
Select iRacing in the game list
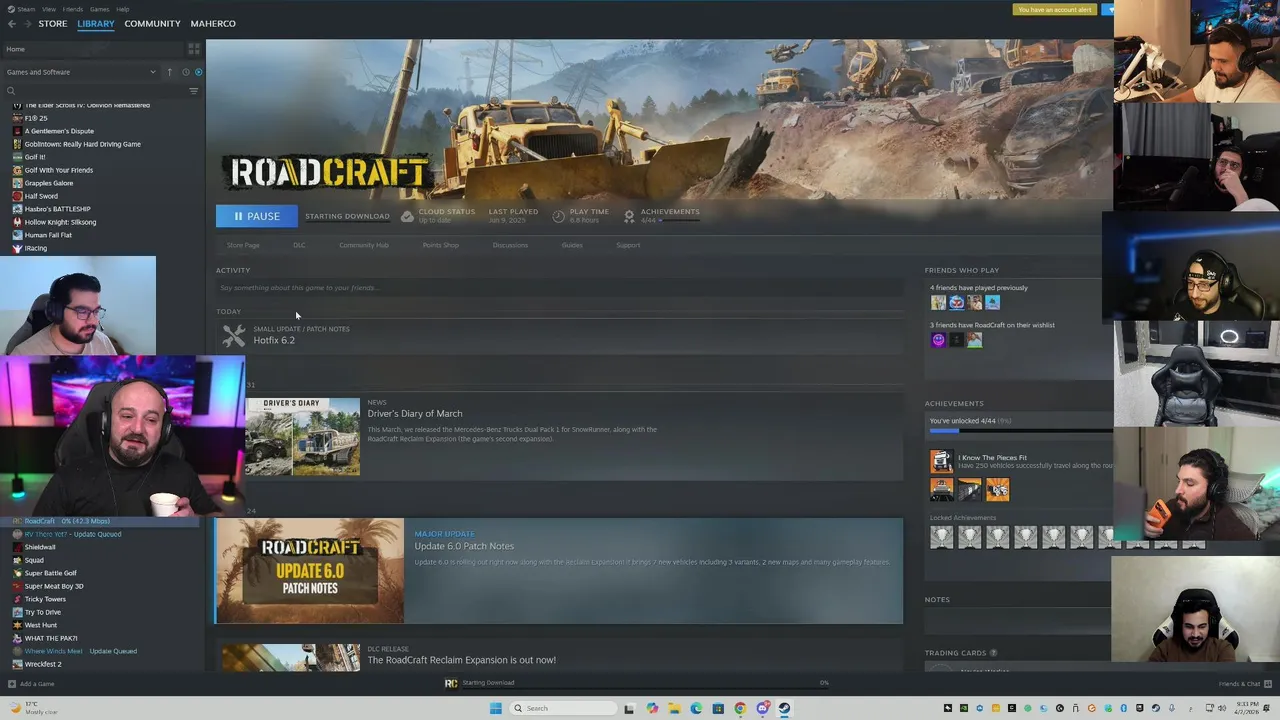(36, 248)
